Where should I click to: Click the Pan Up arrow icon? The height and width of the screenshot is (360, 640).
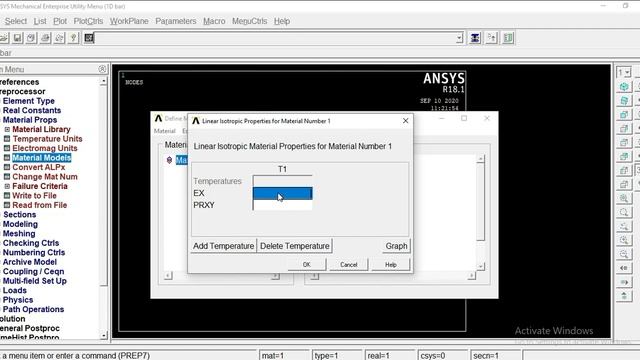tap(624, 296)
